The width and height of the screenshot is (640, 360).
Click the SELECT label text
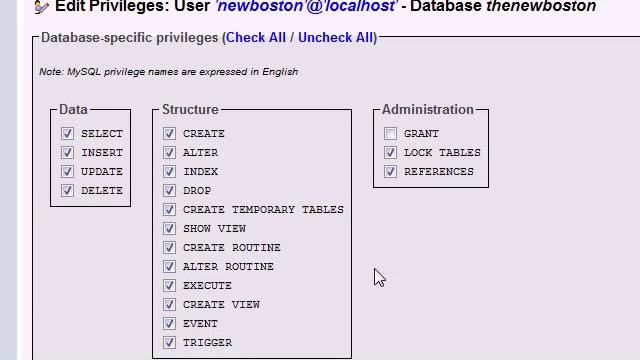click(102, 134)
